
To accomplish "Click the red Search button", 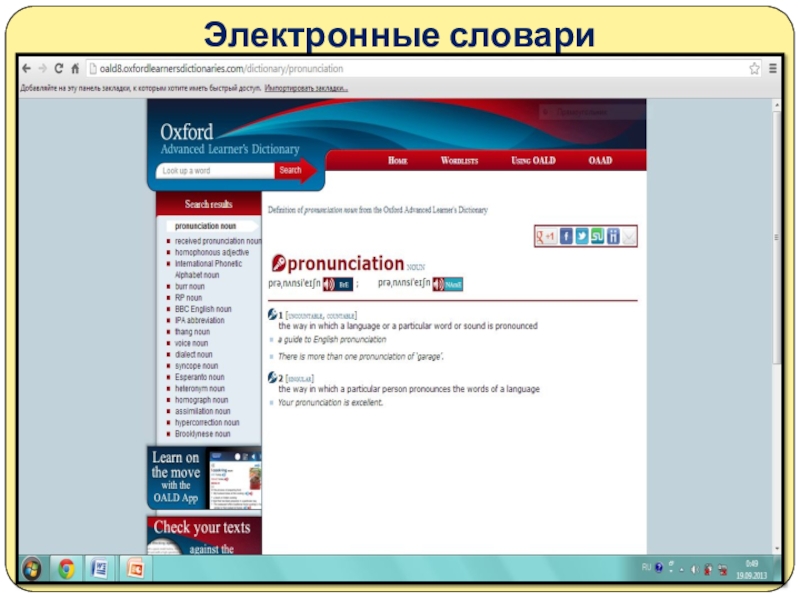I will click(294, 170).
